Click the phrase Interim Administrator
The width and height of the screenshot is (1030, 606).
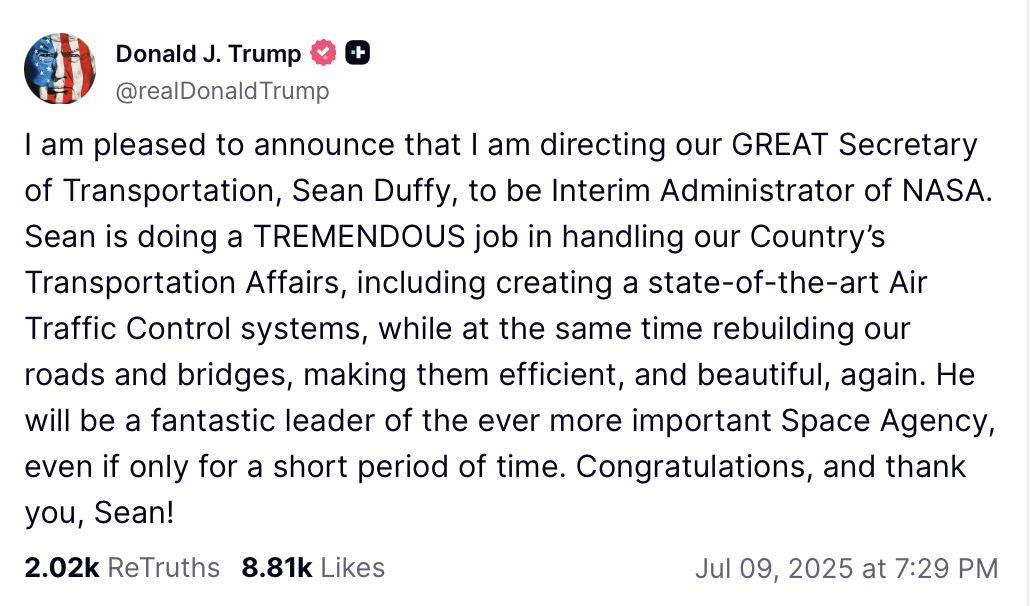pos(702,190)
